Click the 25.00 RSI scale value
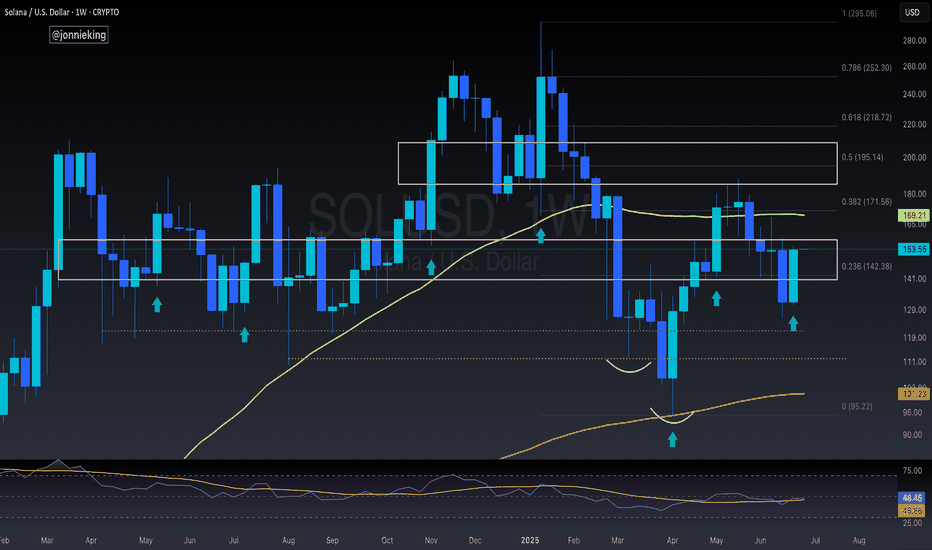Image resolution: width=932 pixels, height=550 pixels. 912,523
